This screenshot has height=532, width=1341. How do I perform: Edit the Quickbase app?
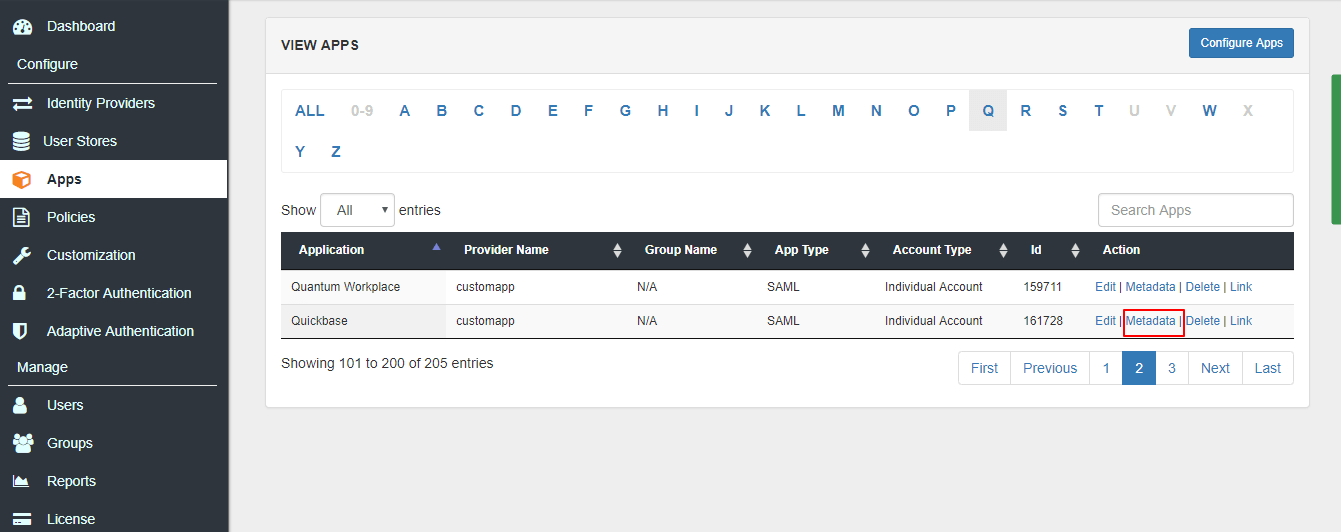coord(1105,321)
